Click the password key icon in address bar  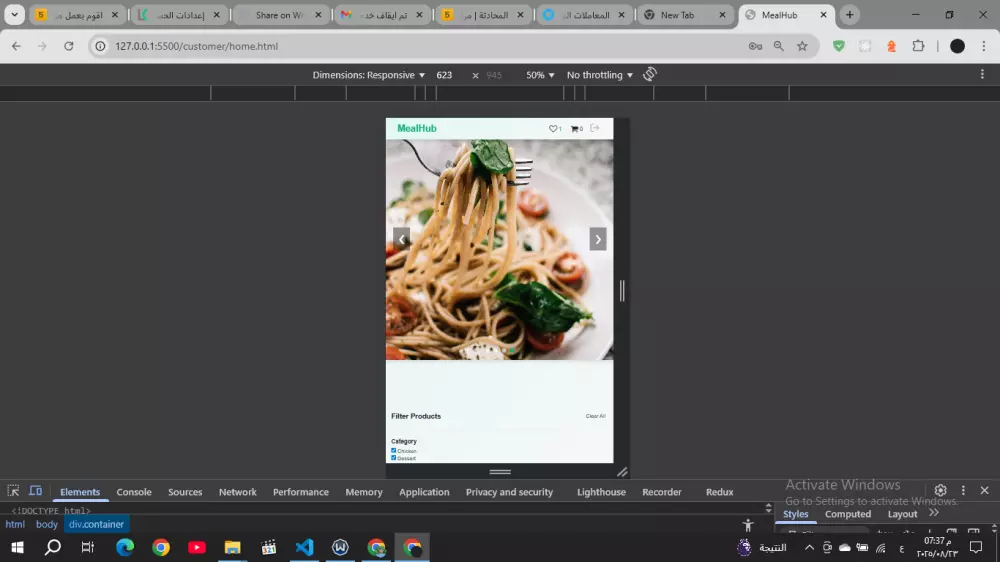pos(755,46)
